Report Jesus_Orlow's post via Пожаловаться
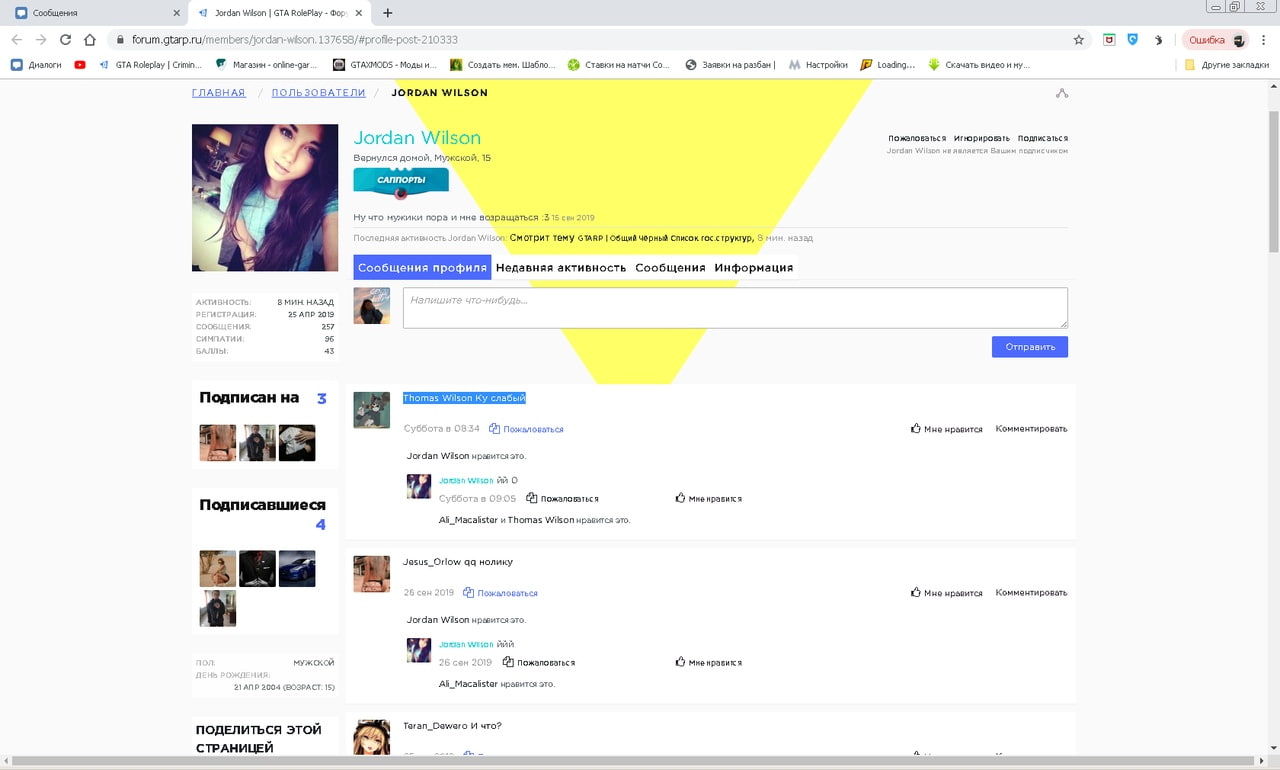 click(x=500, y=593)
